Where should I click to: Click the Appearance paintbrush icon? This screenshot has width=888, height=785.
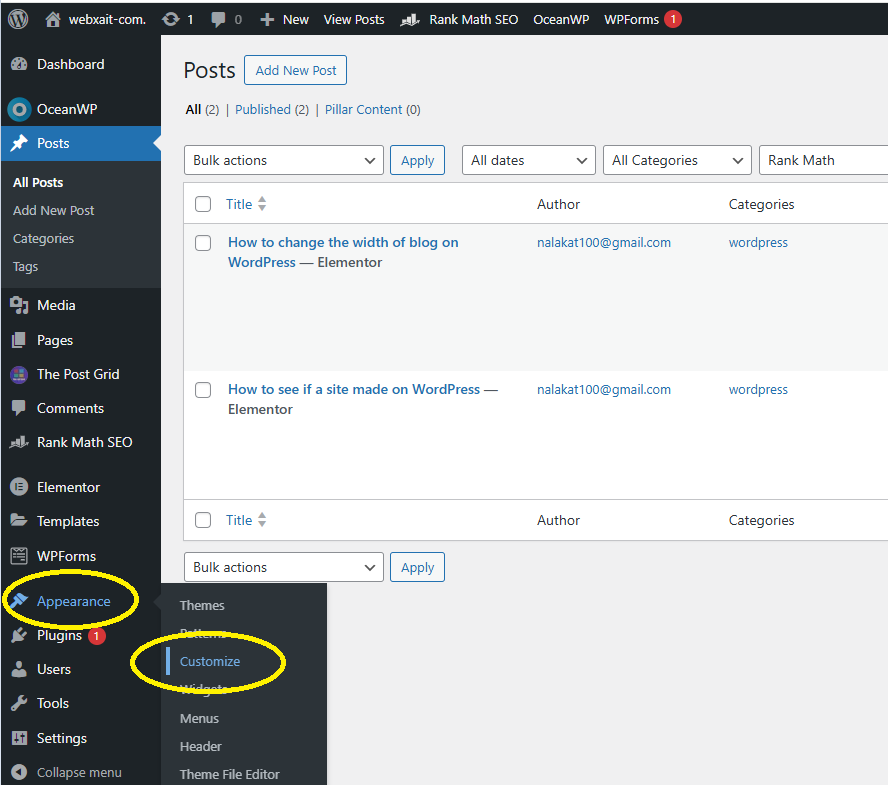click(x=19, y=601)
